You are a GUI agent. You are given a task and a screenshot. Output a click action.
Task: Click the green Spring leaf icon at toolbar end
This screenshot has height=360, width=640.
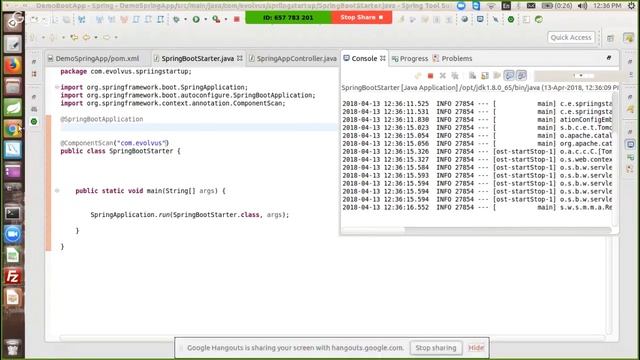(539, 19)
